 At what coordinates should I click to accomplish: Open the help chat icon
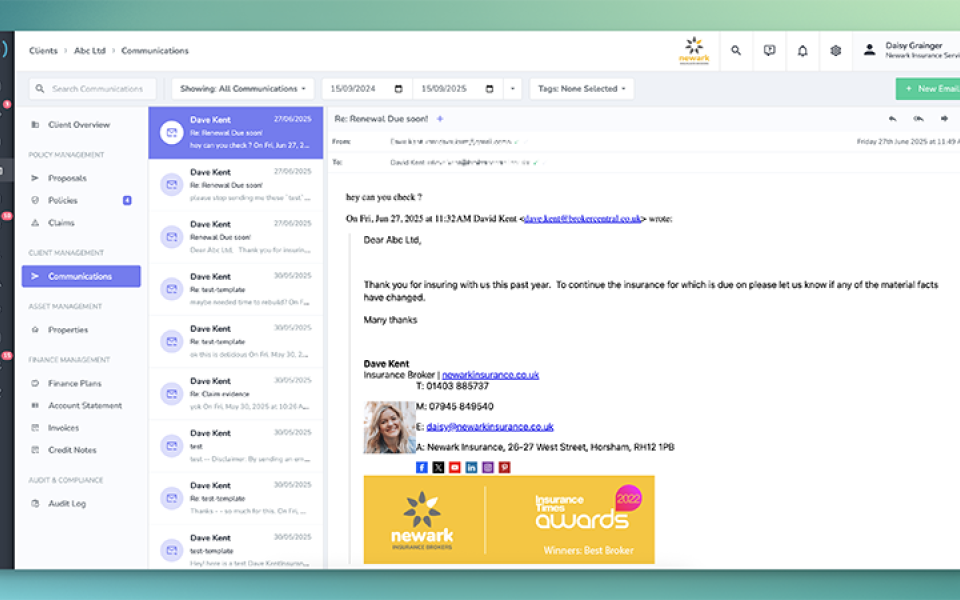pyautogui.click(x=769, y=51)
